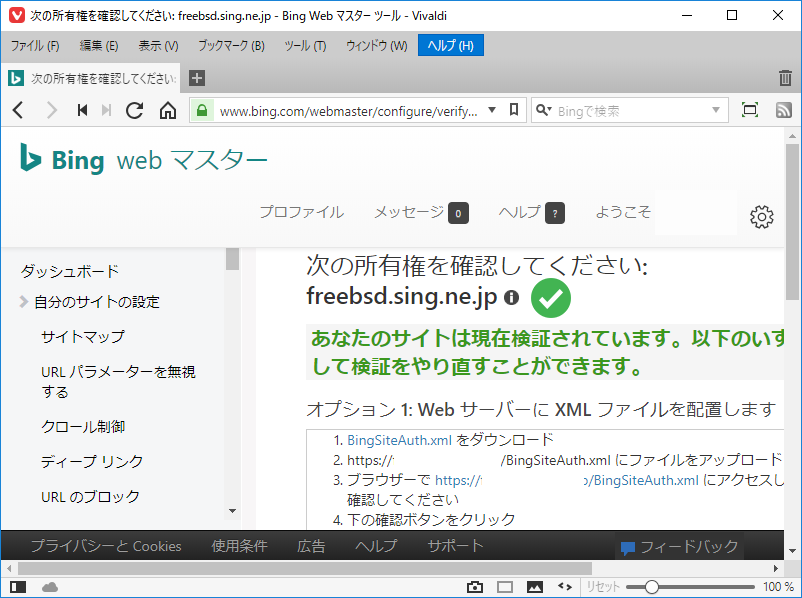
Task: Open the メッセージ link
Action: 409,212
